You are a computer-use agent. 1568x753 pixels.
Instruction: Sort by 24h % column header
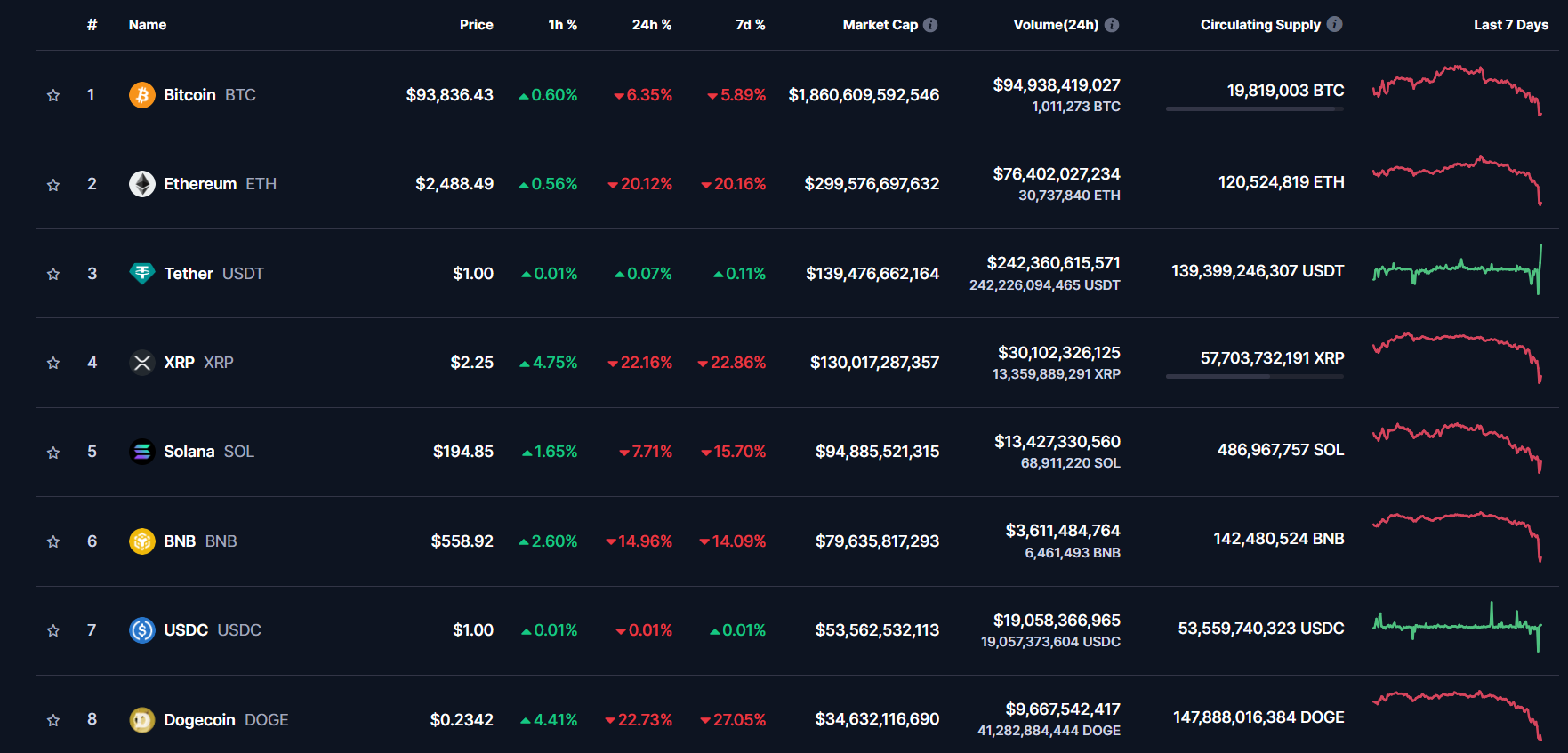click(651, 25)
